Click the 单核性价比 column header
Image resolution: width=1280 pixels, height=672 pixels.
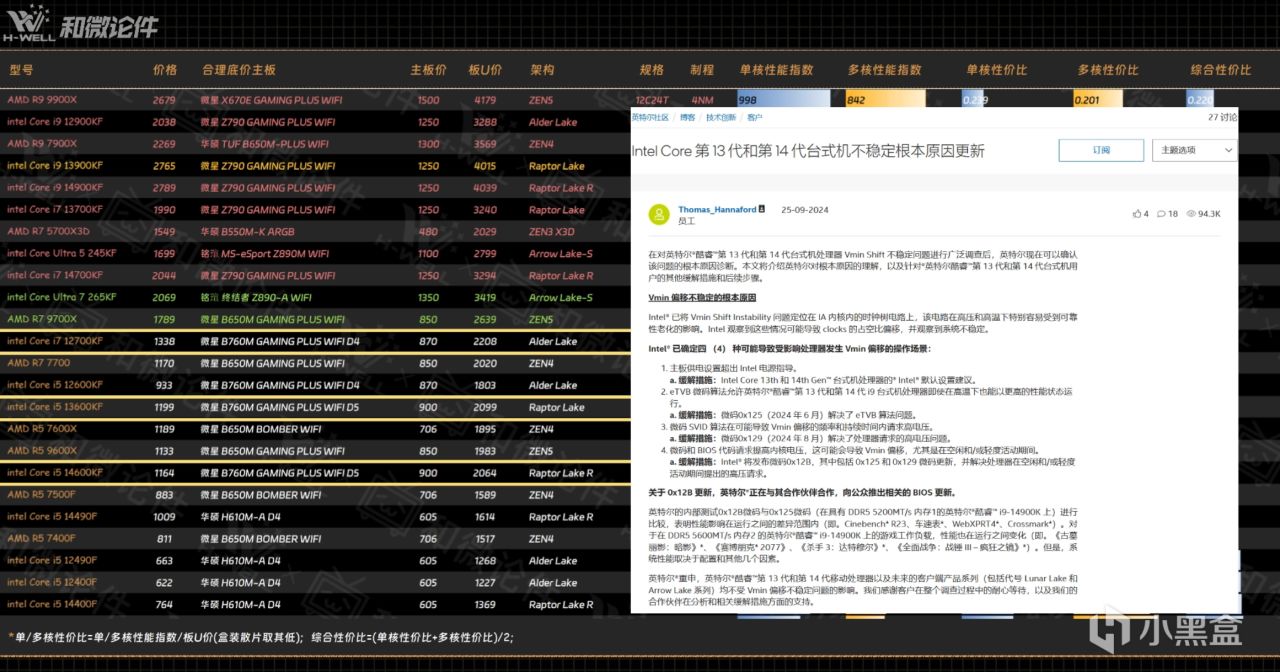pos(996,70)
